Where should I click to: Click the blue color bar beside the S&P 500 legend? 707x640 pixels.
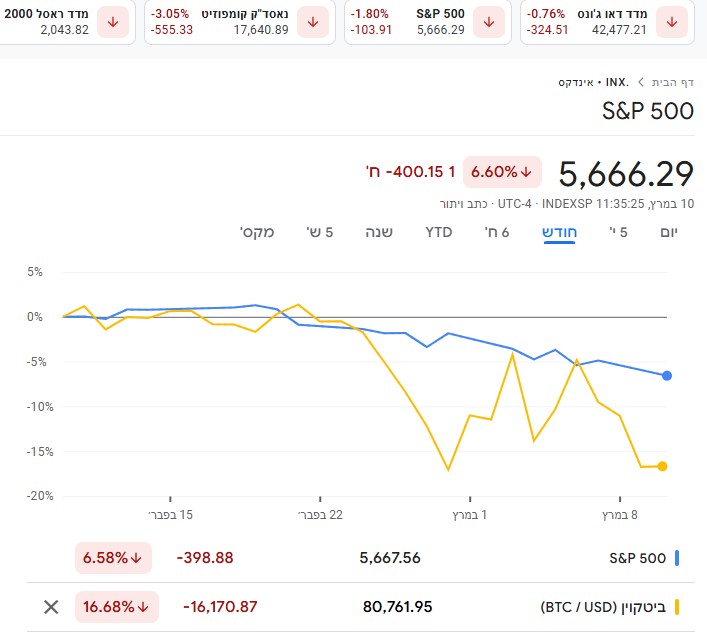[677, 558]
